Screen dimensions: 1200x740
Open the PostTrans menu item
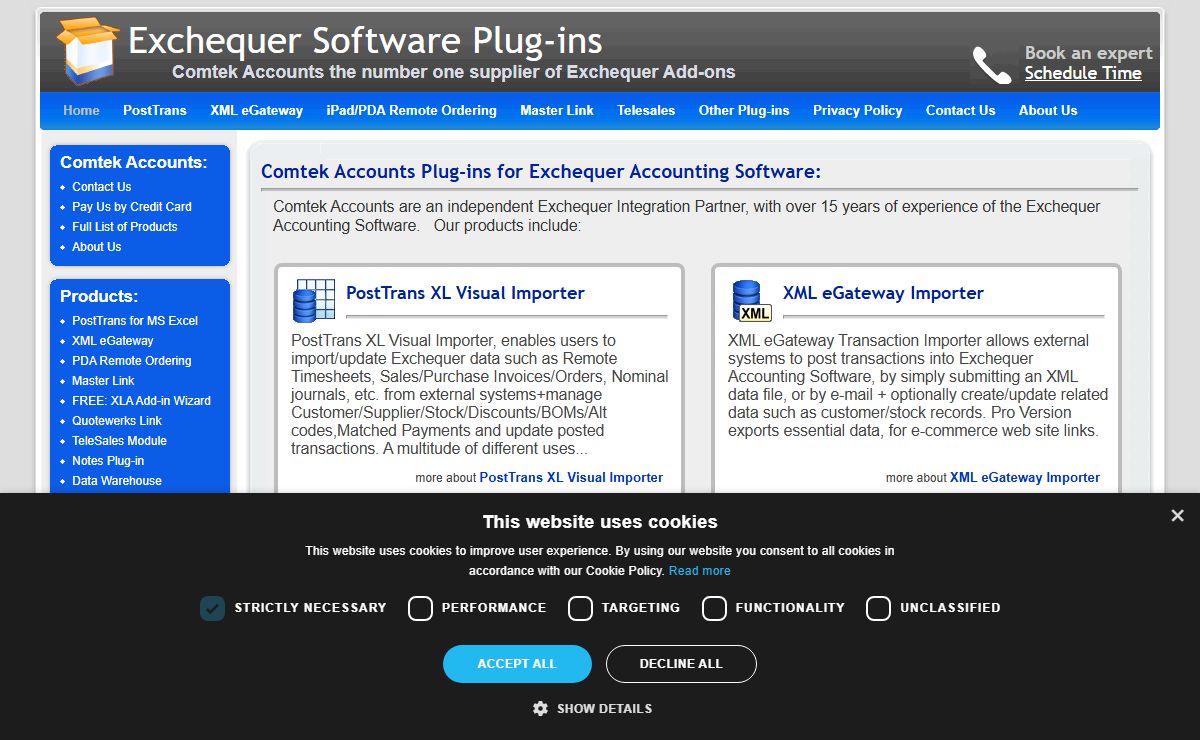154,111
